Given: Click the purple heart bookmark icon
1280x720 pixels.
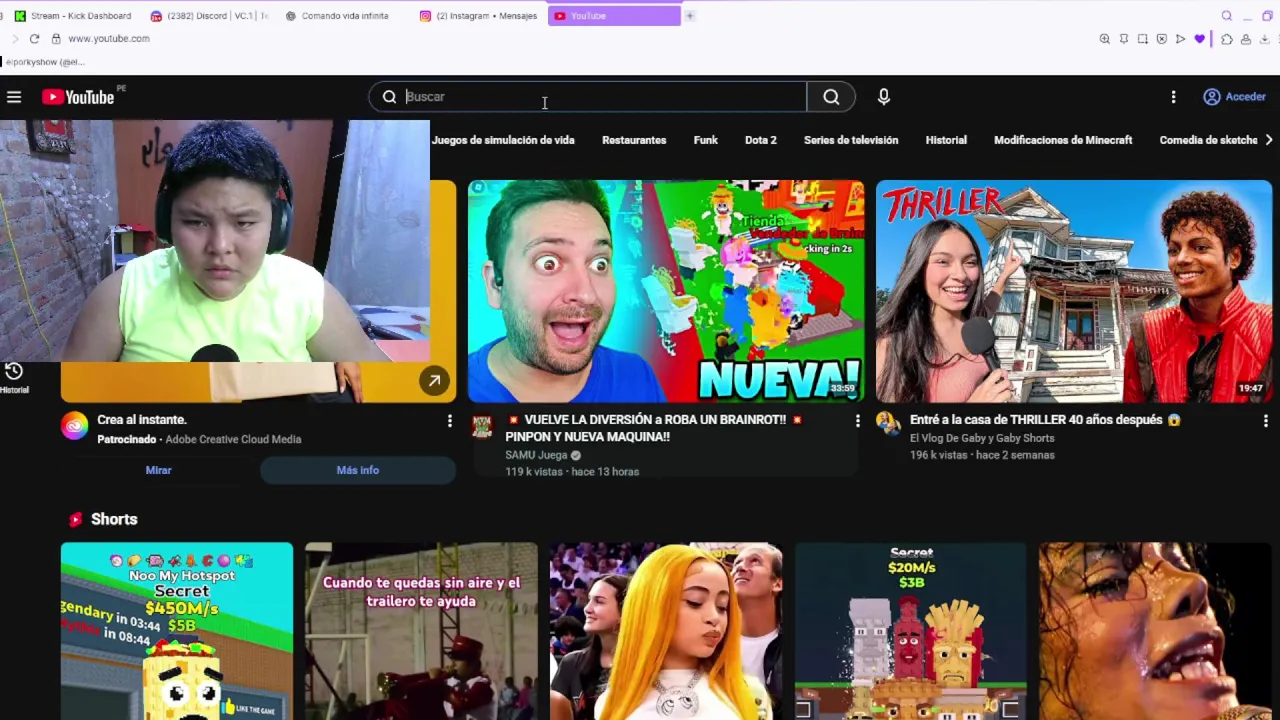Looking at the screenshot, I should pos(1199,39).
